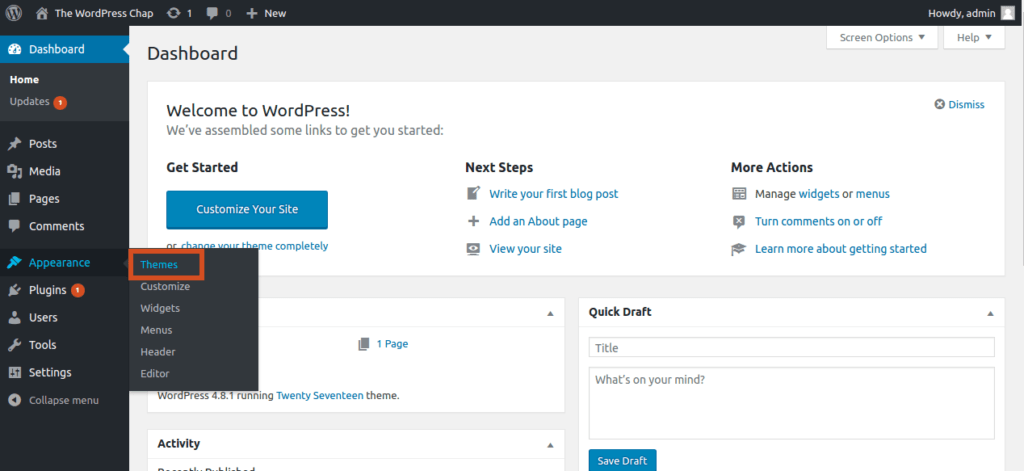Viewport: 1024px width, 471px height.
Task: Collapse the Quick Draft panel arrow
Action: pos(990,314)
